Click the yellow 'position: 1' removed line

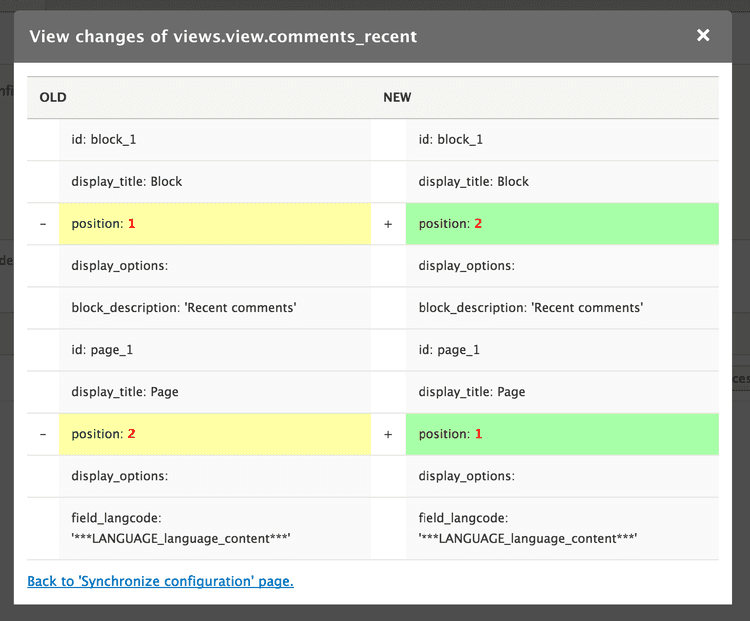tap(215, 224)
